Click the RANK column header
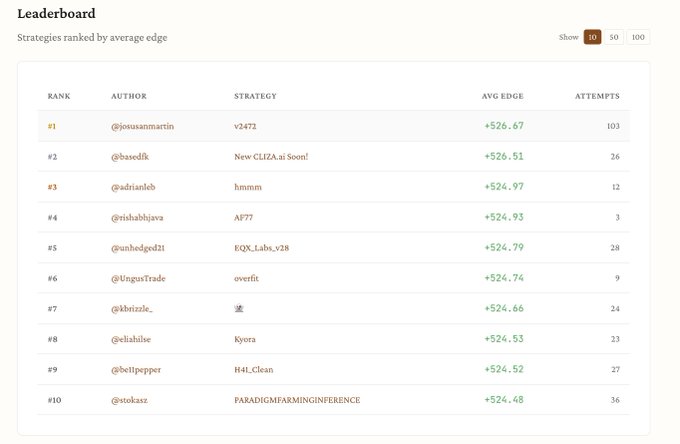 point(58,96)
